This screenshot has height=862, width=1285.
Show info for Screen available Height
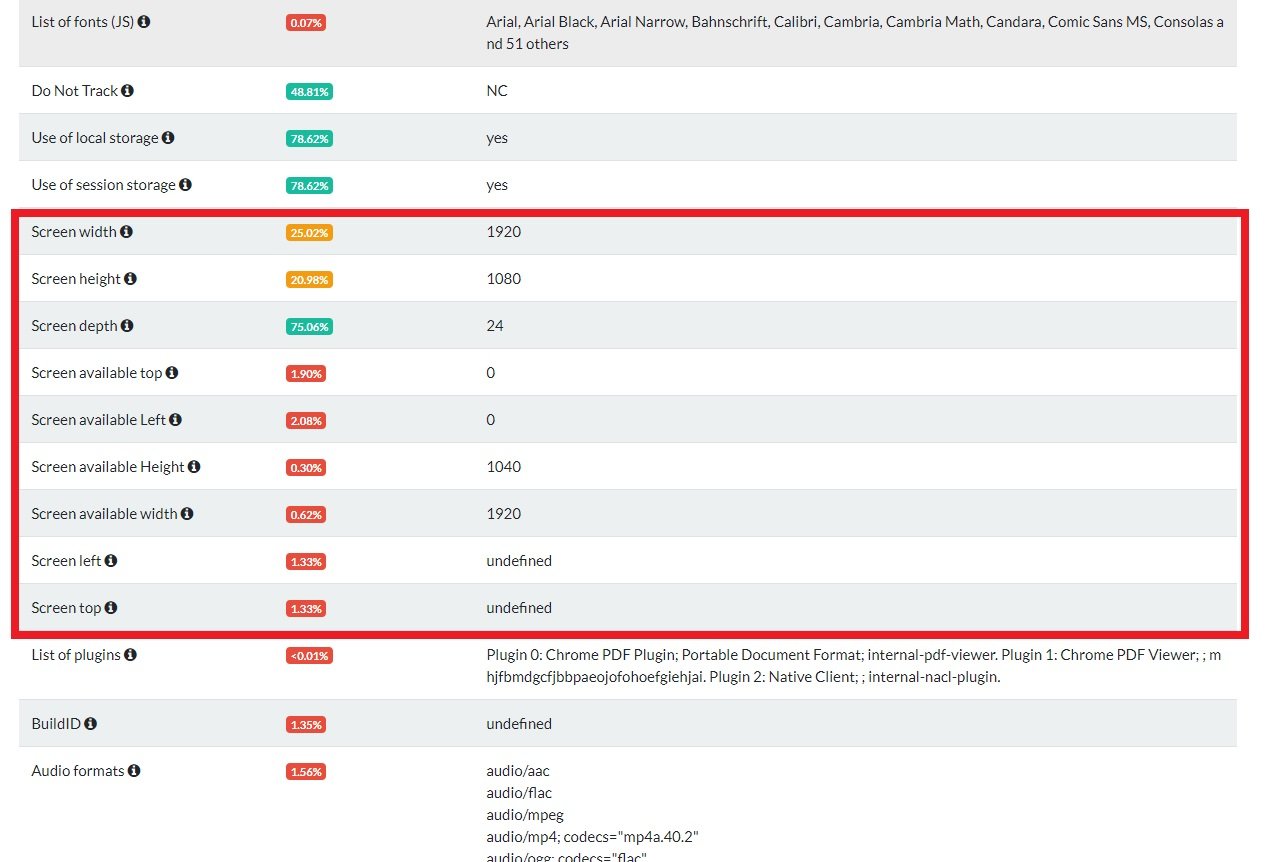point(194,467)
